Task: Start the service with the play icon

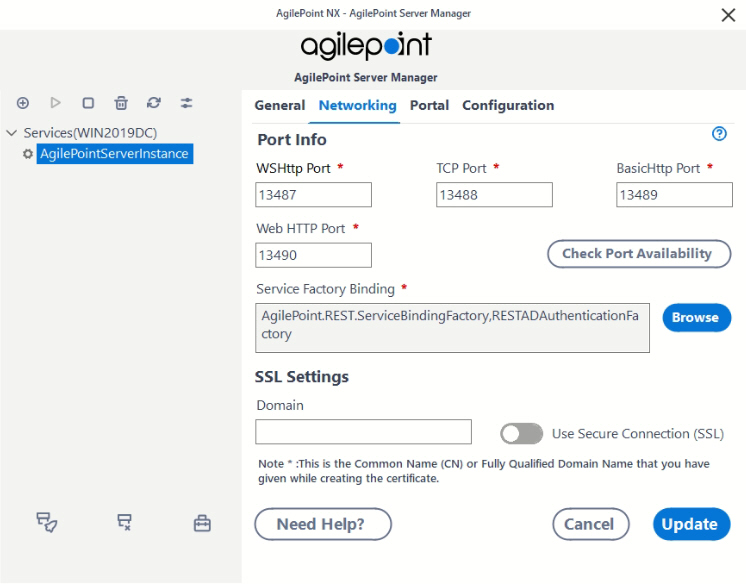Action: click(x=56, y=103)
